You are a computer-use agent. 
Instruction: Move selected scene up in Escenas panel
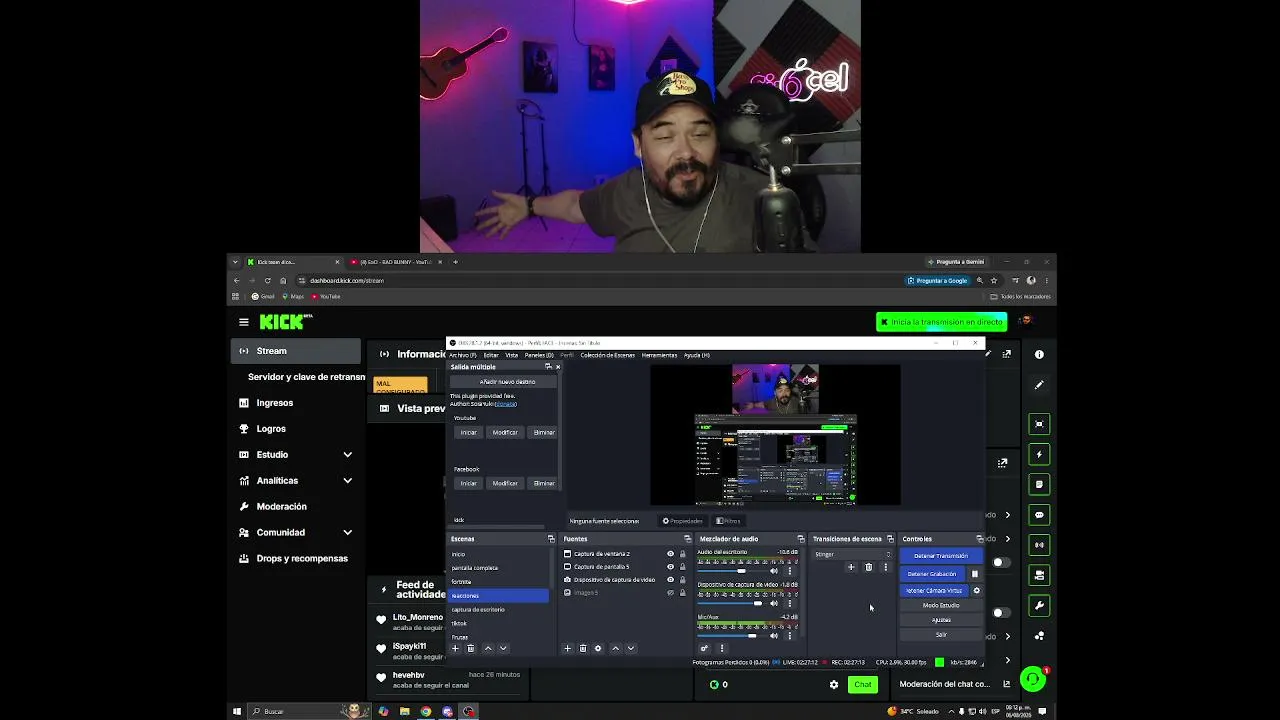tap(488, 648)
